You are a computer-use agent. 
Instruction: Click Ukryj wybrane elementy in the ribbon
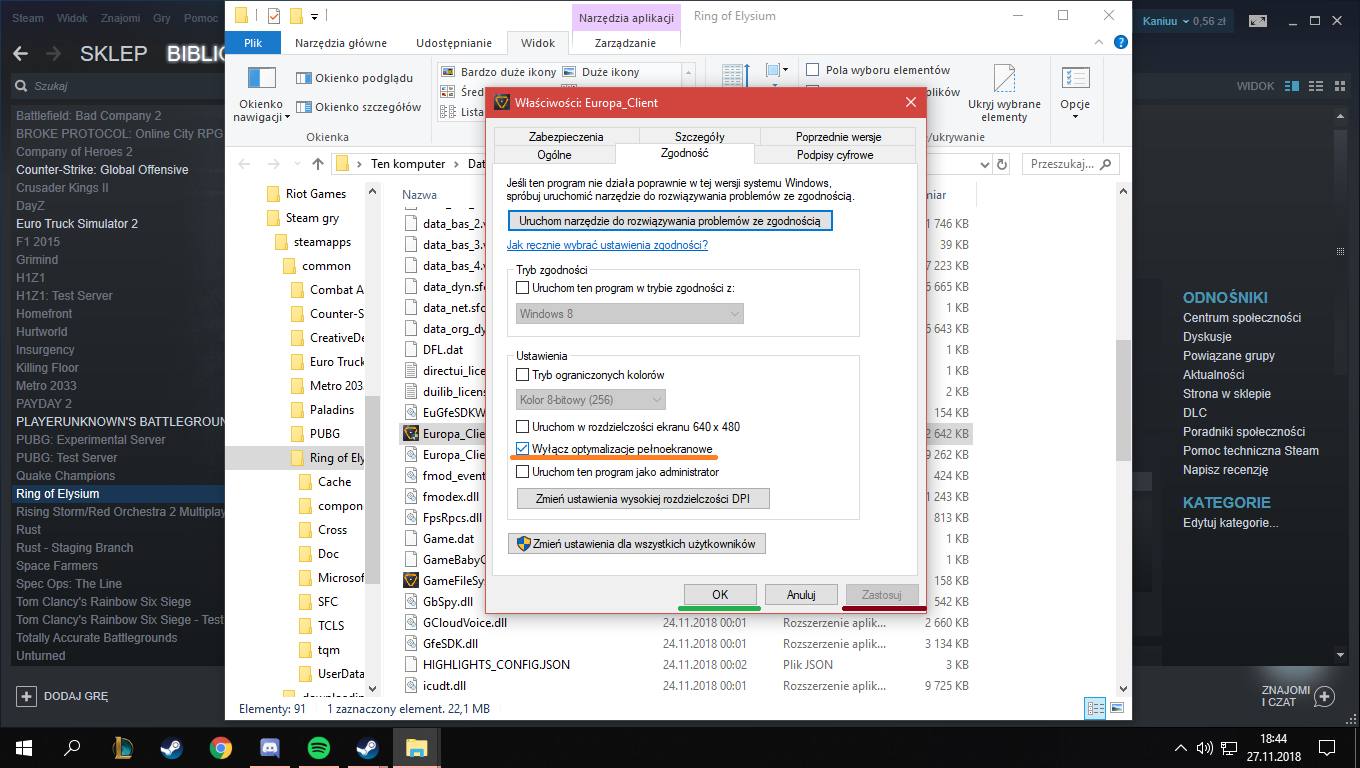coord(1004,94)
